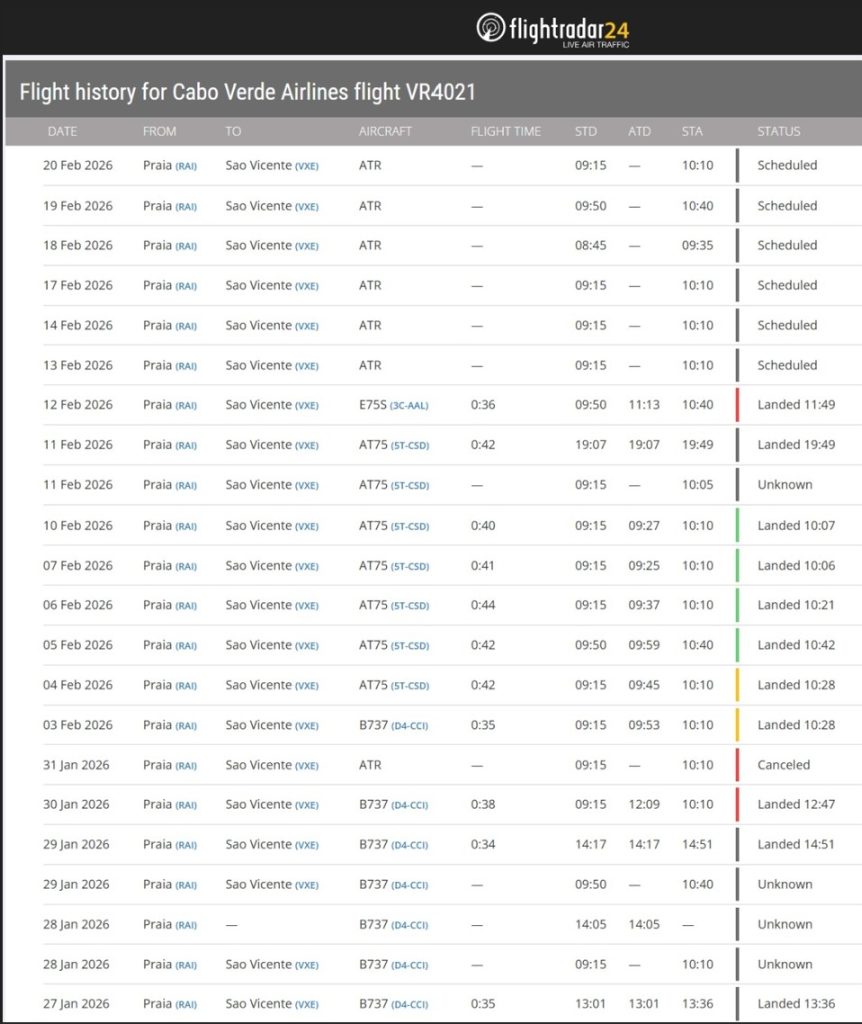
Task: Open the 3C-AAL aircraft registration link
Action: pos(412,406)
